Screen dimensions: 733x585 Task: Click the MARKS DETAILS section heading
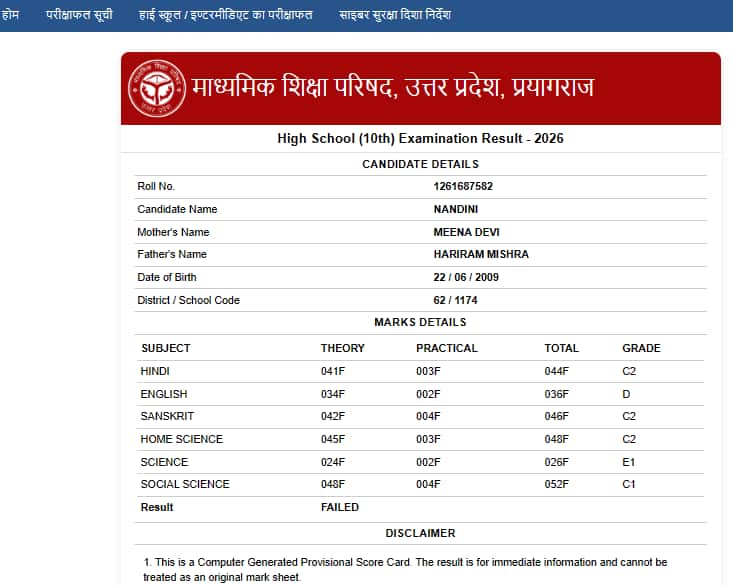(x=420, y=322)
